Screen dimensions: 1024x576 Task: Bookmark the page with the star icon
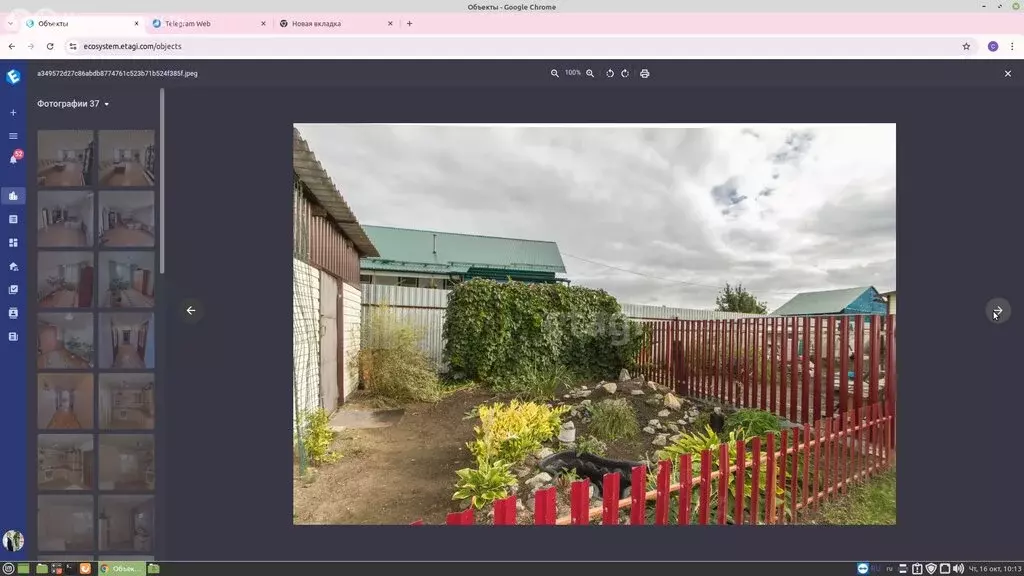click(x=966, y=46)
